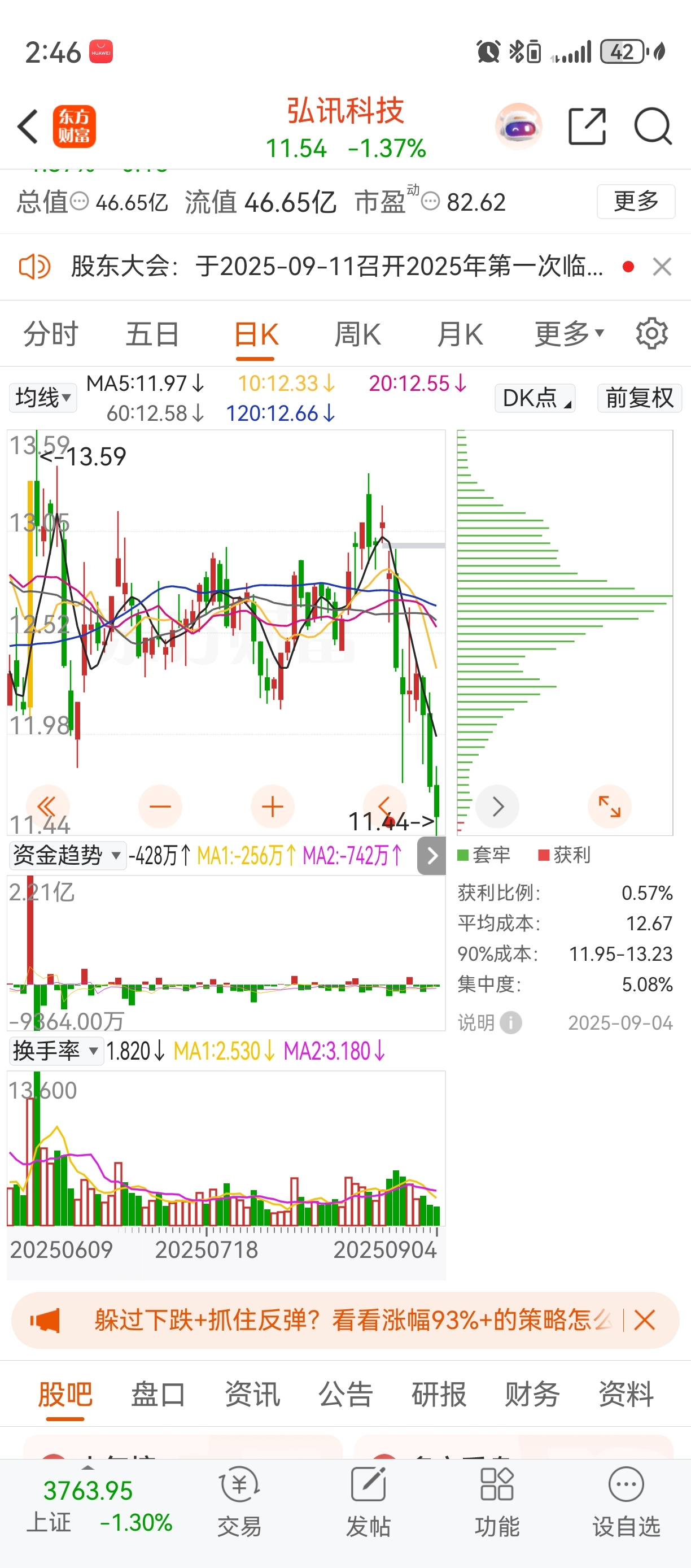Toggle the 获利 red legend

tap(565, 855)
